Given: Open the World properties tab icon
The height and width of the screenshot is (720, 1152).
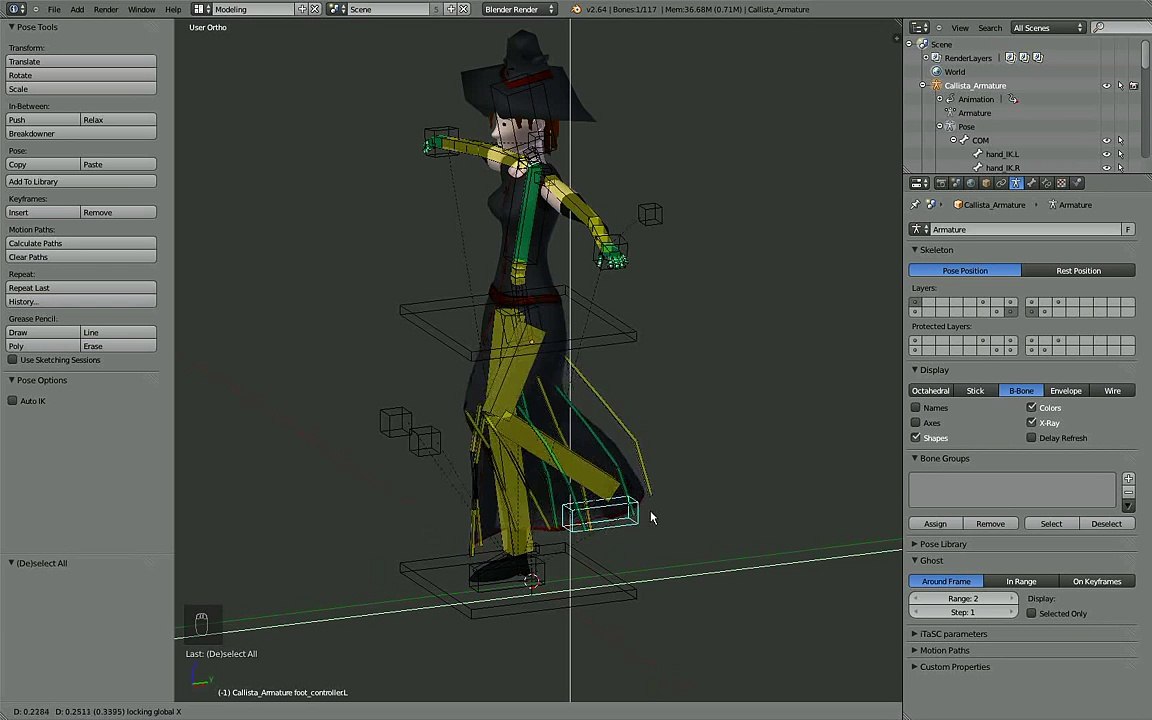Looking at the screenshot, I should click(971, 183).
